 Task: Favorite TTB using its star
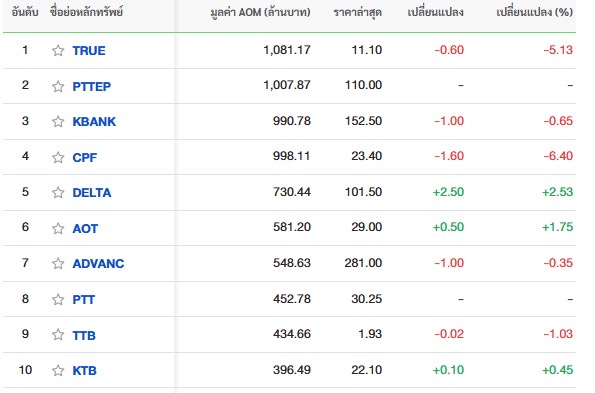(x=58, y=335)
